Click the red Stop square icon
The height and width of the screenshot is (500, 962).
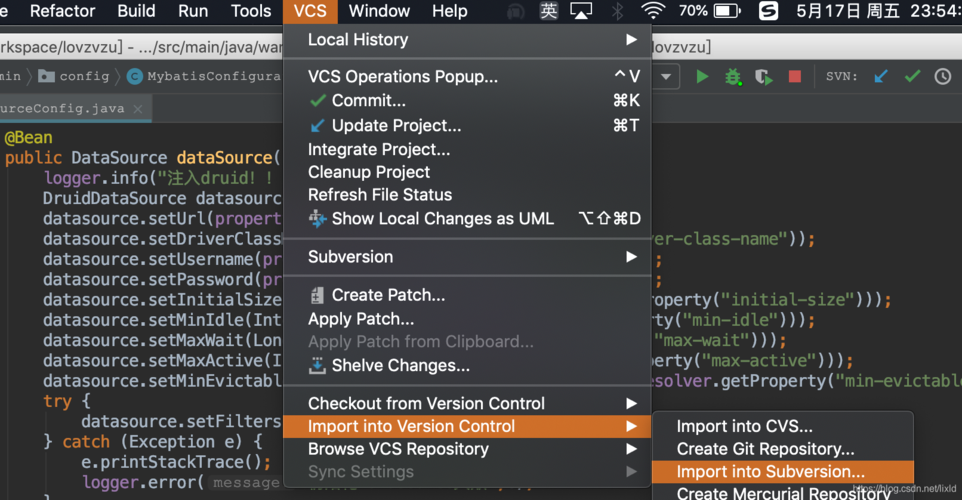pyautogui.click(x=795, y=76)
